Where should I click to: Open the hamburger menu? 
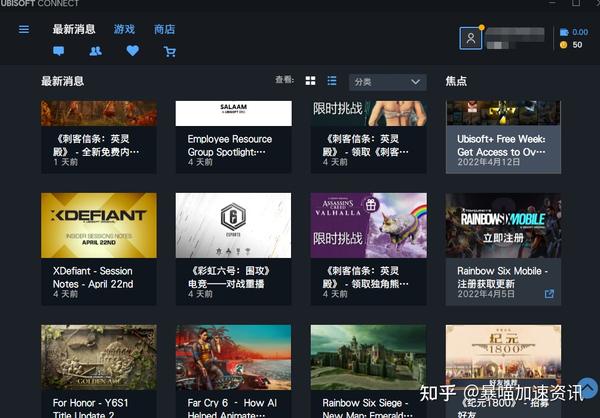24,29
